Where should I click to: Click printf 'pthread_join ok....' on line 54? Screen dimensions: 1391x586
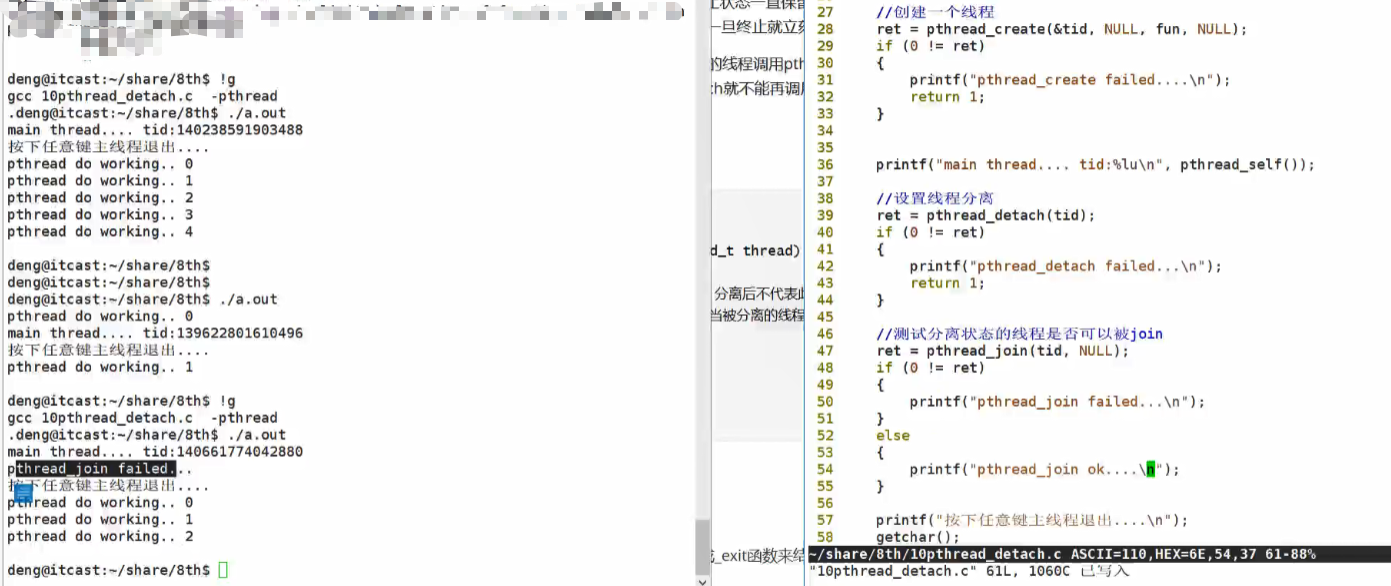[1045, 469]
